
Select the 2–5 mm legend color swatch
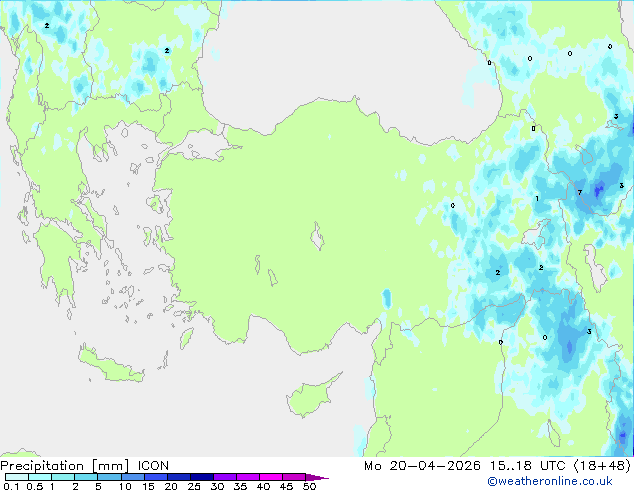coord(86,477)
